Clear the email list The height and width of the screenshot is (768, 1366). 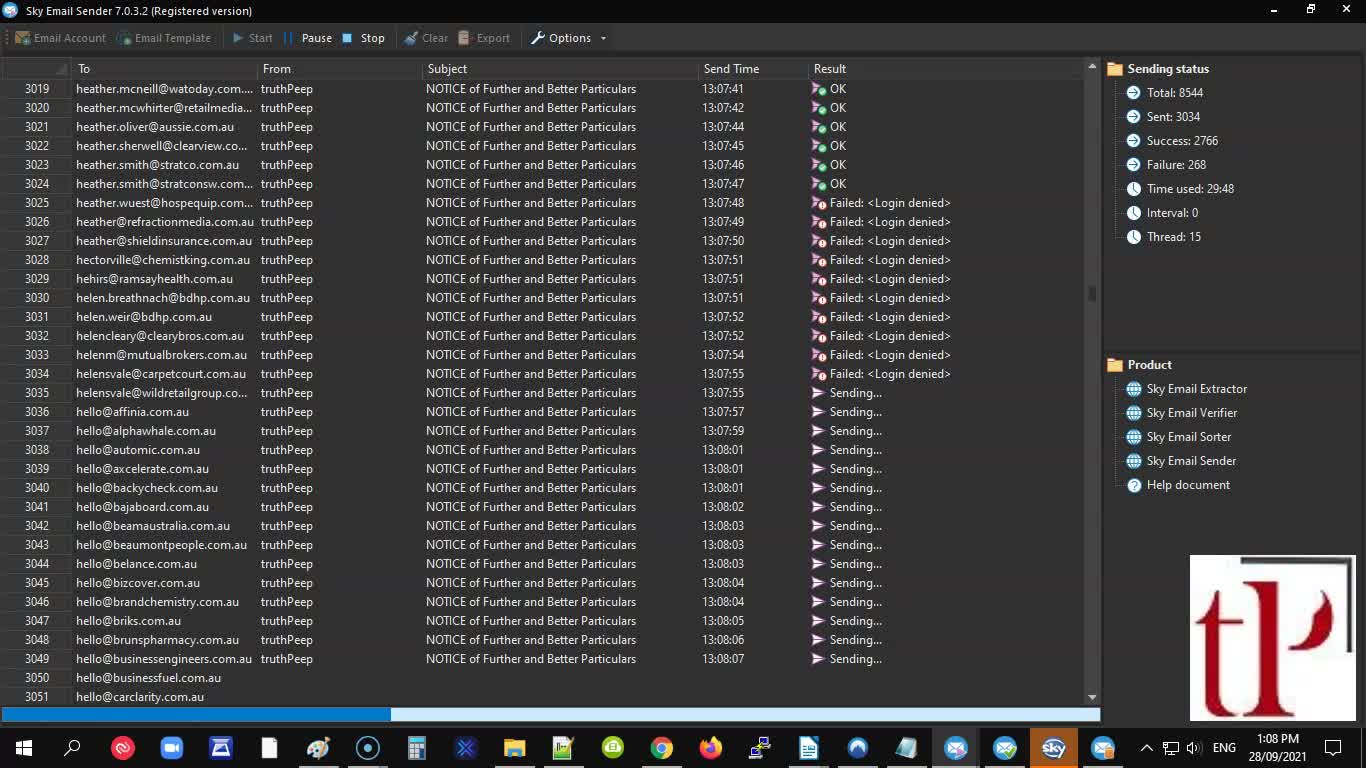coord(426,38)
